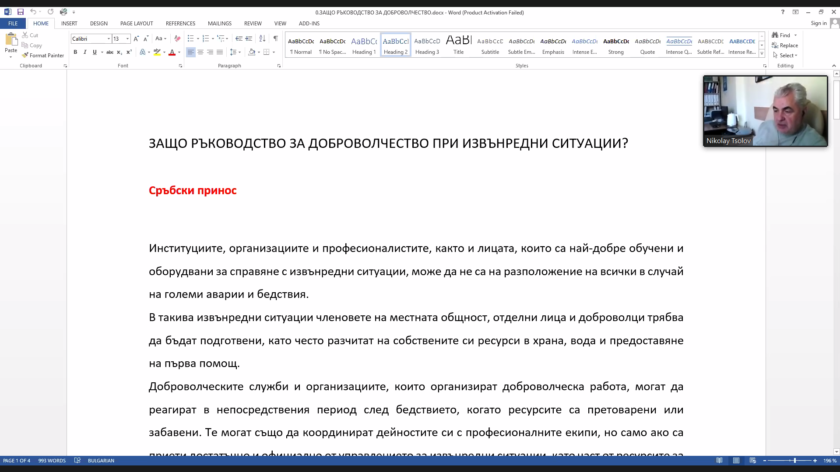The height and width of the screenshot is (472, 840).
Task: Click the red font color swatch
Action: [x=172, y=52]
